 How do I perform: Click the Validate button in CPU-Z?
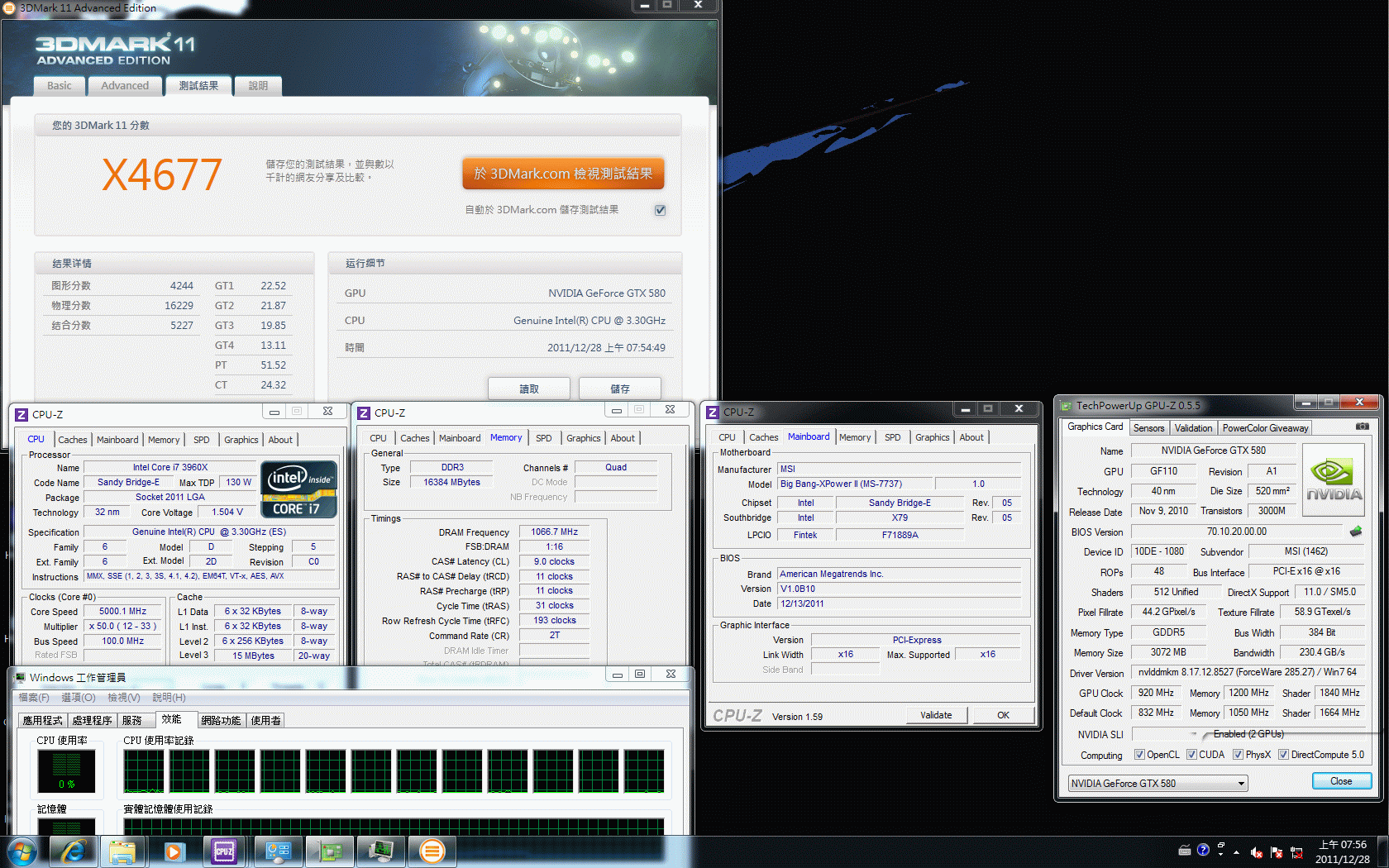pos(936,715)
